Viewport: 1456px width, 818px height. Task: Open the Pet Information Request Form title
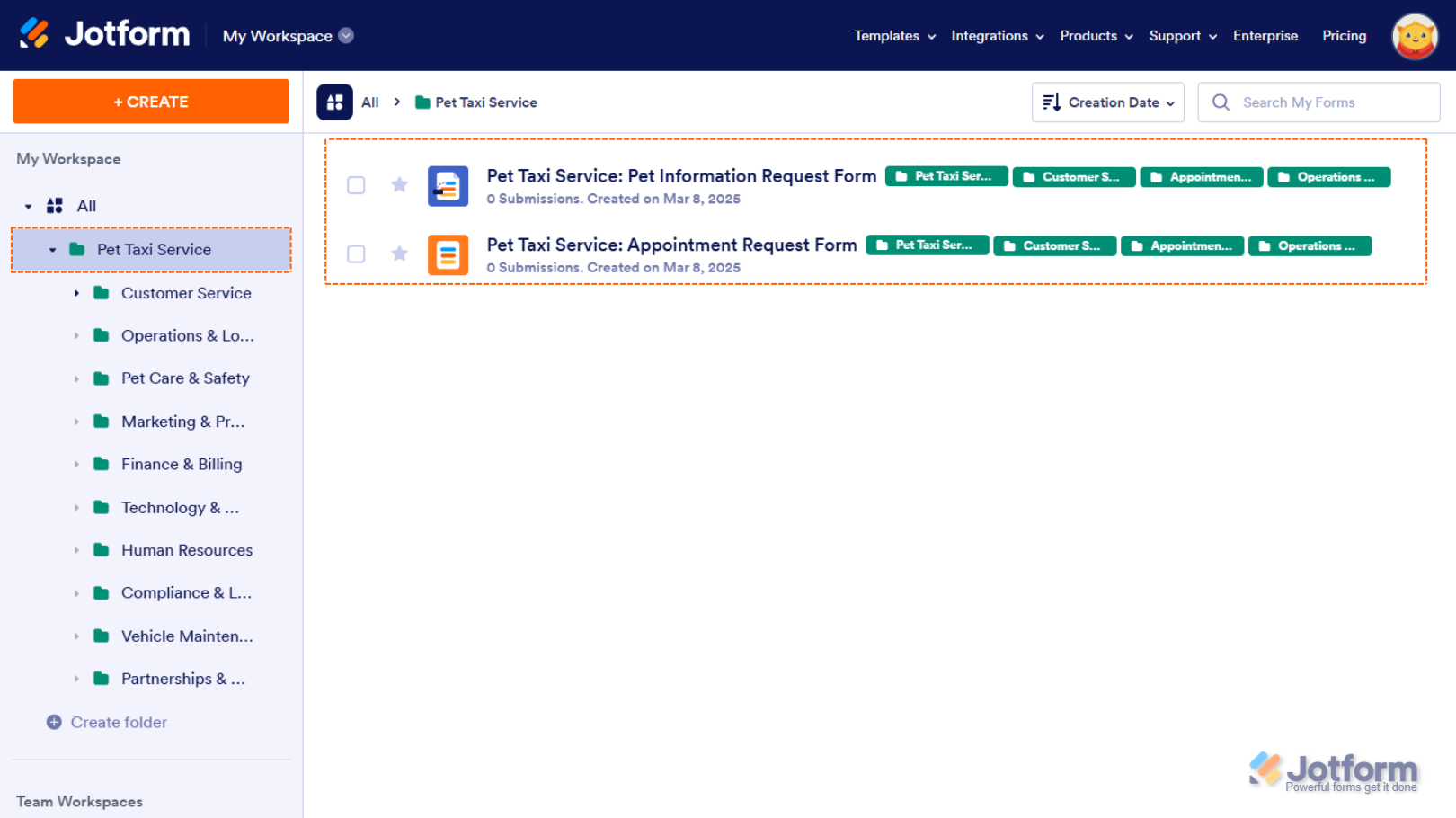pos(681,176)
